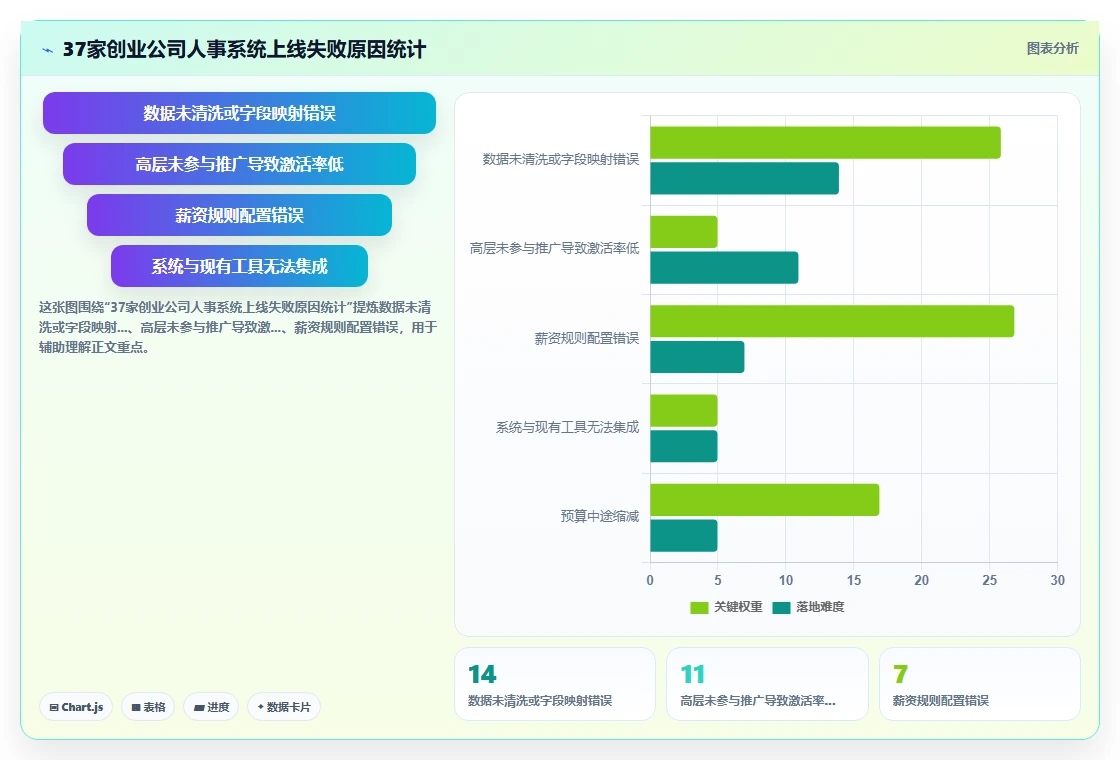Image resolution: width=1120 pixels, height=760 pixels.
Task: Click the 关键权重 bar for 薪资规则配置错误
Action: click(832, 321)
